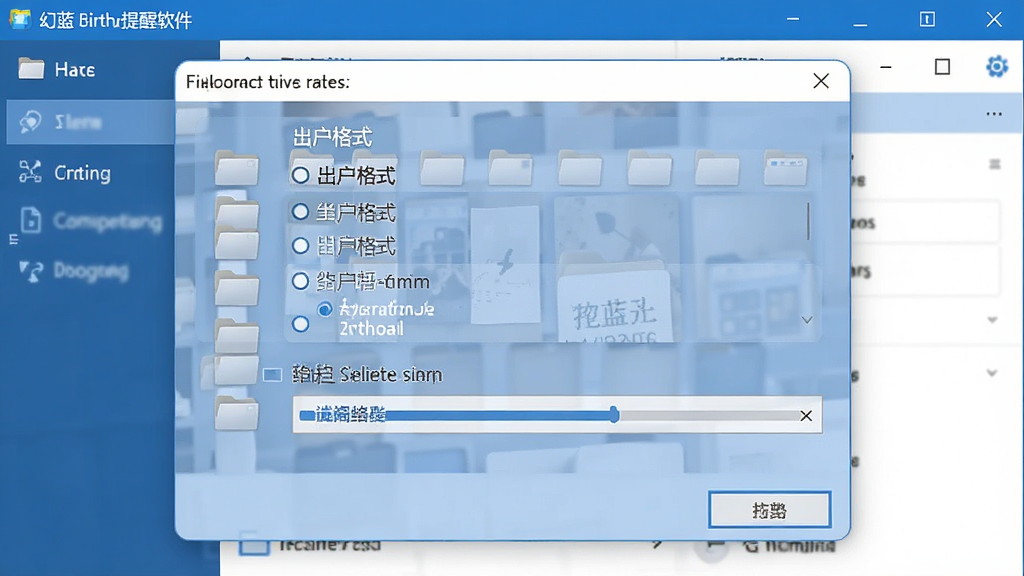Open settings via the blue gear icon
The height and width of the screenshot is (576, 1024).
[997, 67]
